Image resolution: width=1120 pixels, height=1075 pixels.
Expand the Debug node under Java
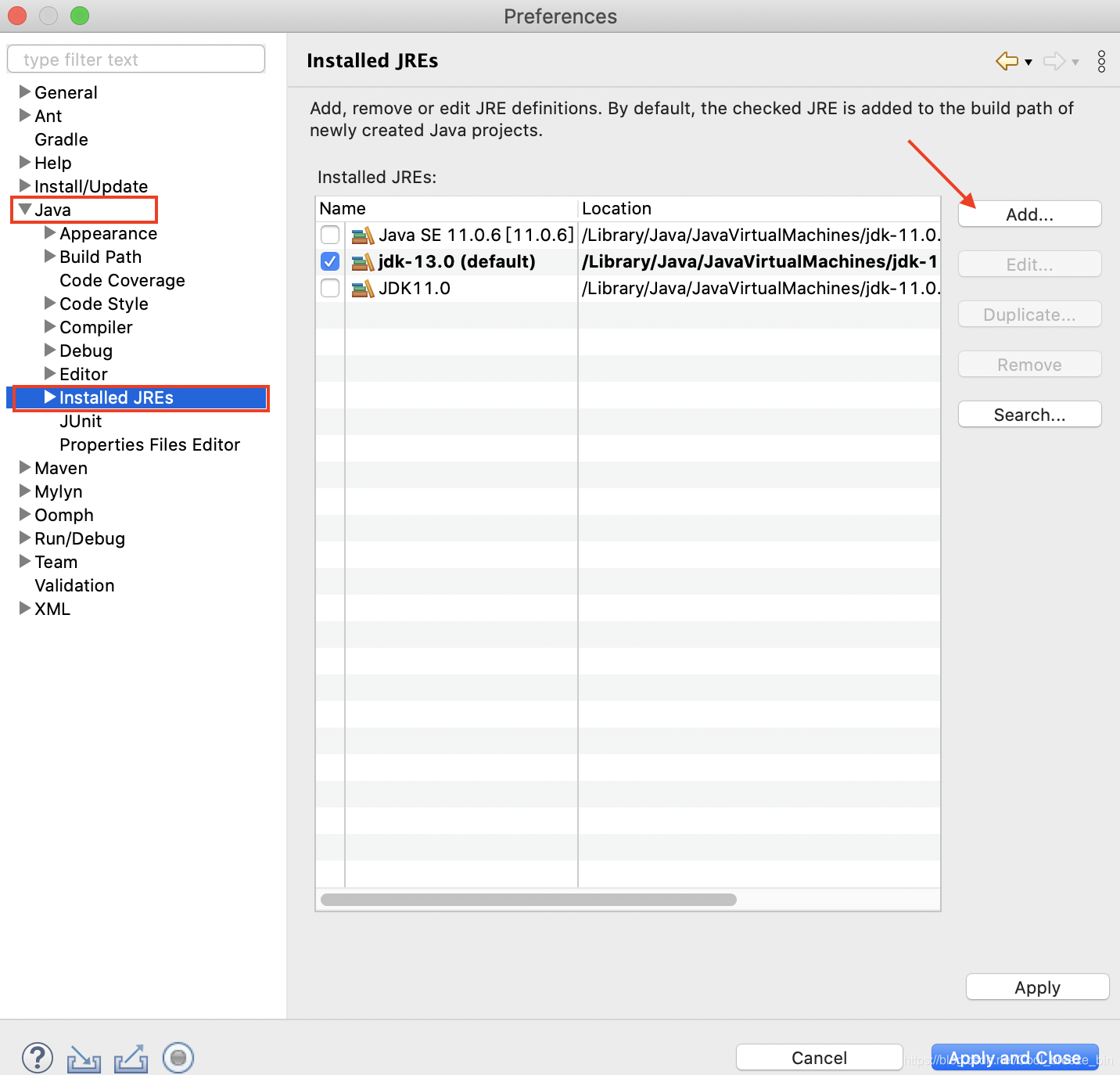point(50,350)
